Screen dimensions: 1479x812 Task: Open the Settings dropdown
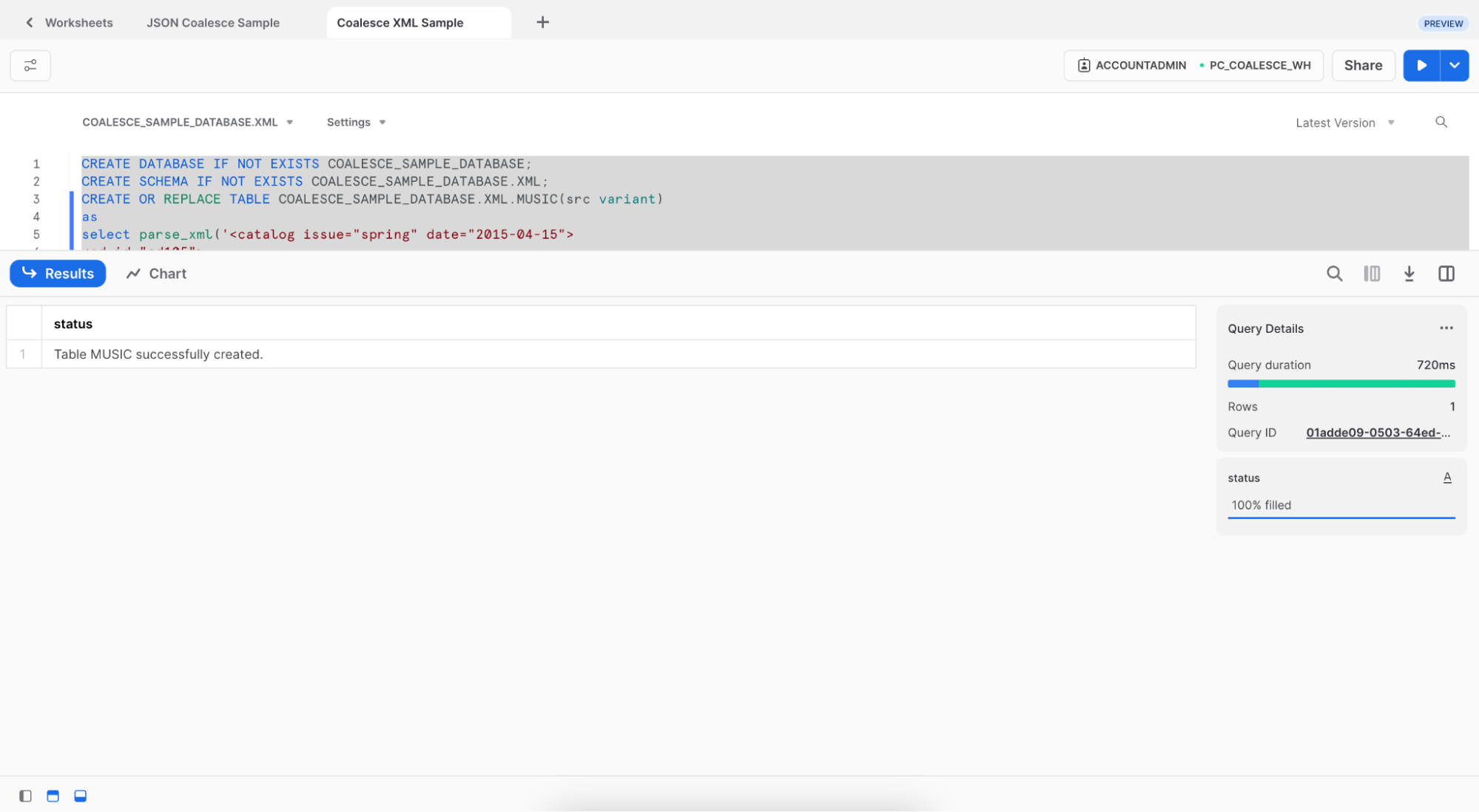click(x=356, y=122)
